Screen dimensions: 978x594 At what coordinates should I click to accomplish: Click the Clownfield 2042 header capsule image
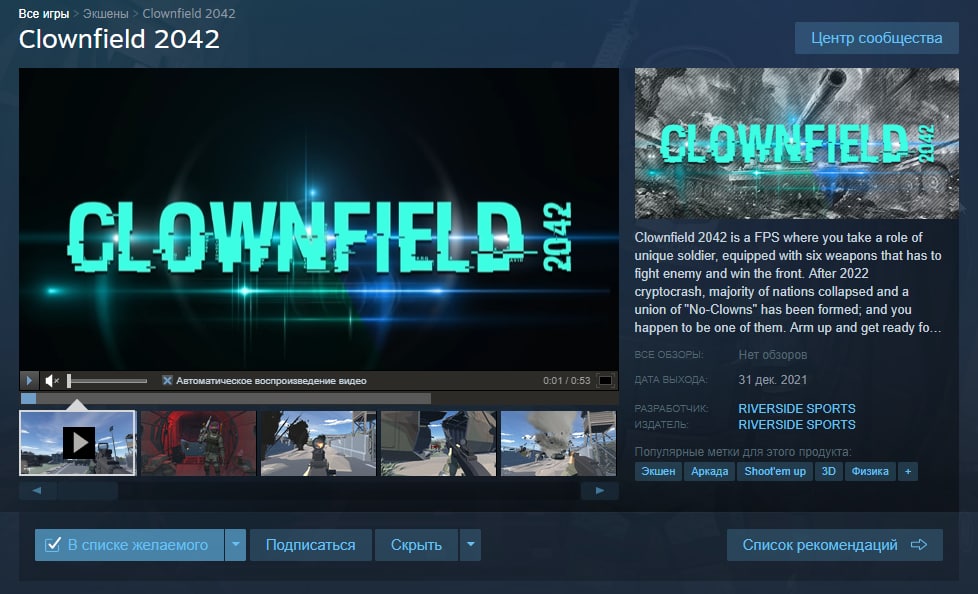point(796,144)
